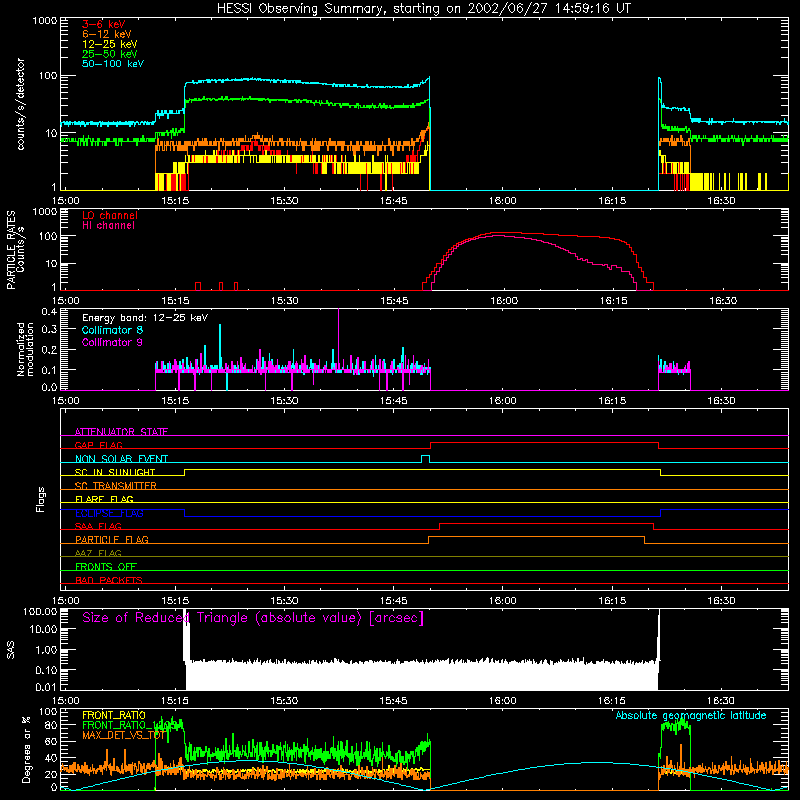Click the 'SAS' axis title
800x800 pixels.
pyautogui.click(x=11, y=650)
